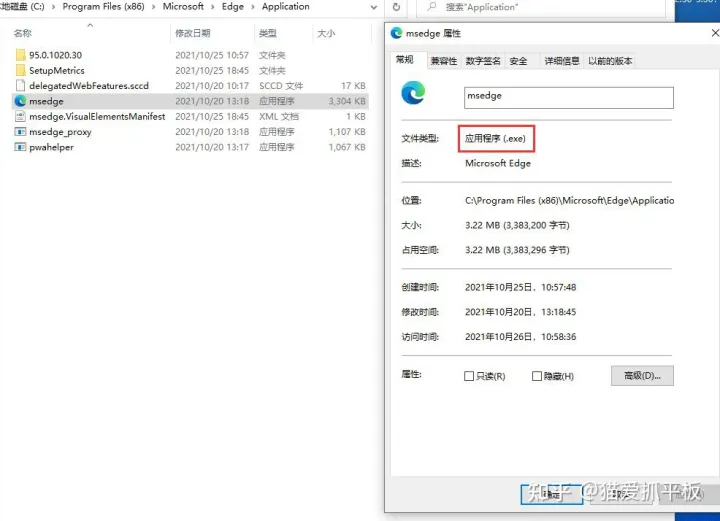Click the msedge Edge icon in file list

(x=20, y=101)
